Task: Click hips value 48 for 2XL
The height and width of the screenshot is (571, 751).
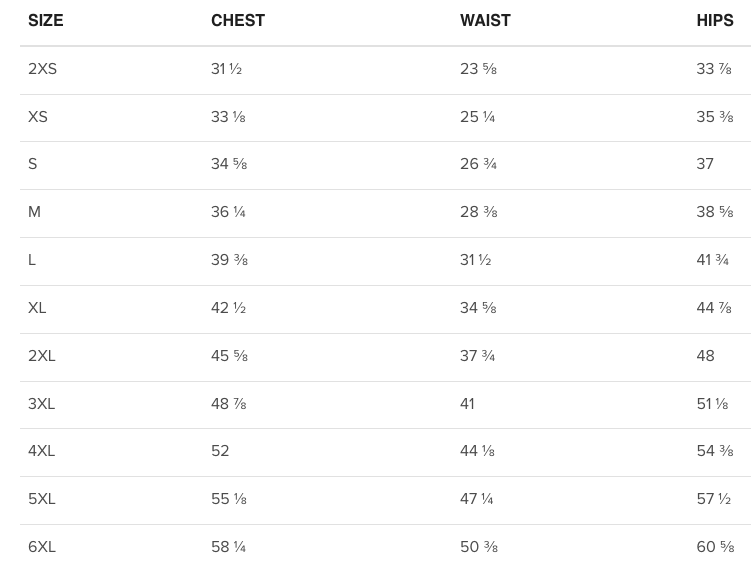Action: [705, 356]
